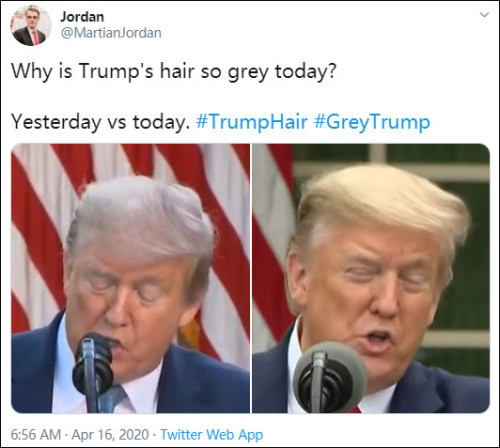Click the "Yesterday vs today." text
This screenshot has width=500, height=448.
100,122
